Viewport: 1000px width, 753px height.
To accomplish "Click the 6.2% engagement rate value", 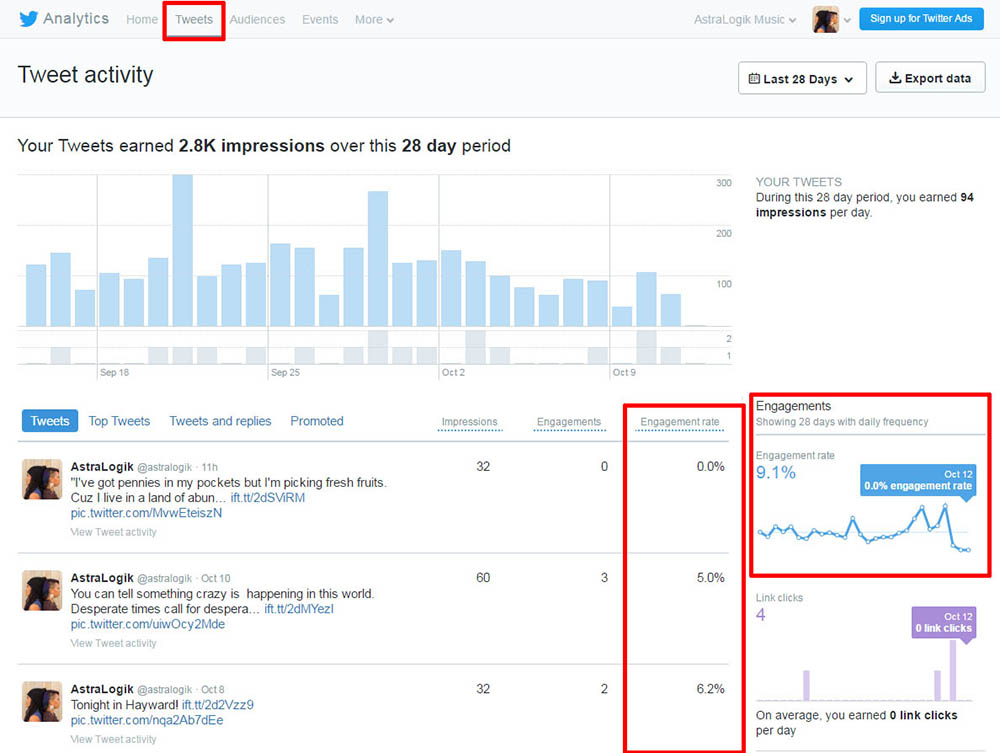I will click(x=710, y=689).
